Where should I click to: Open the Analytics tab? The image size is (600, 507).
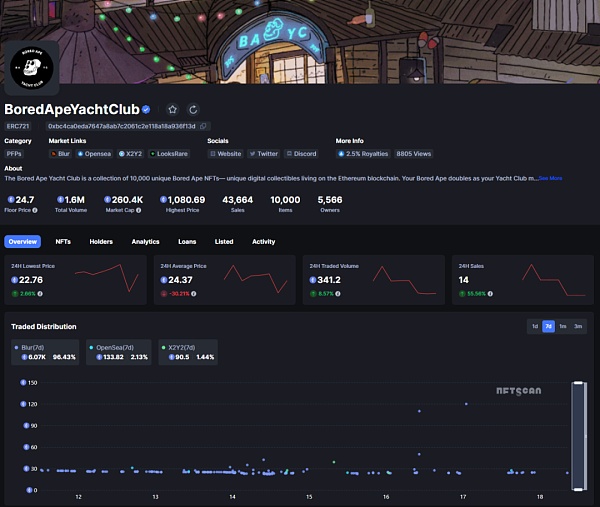(x=145, y=241)
